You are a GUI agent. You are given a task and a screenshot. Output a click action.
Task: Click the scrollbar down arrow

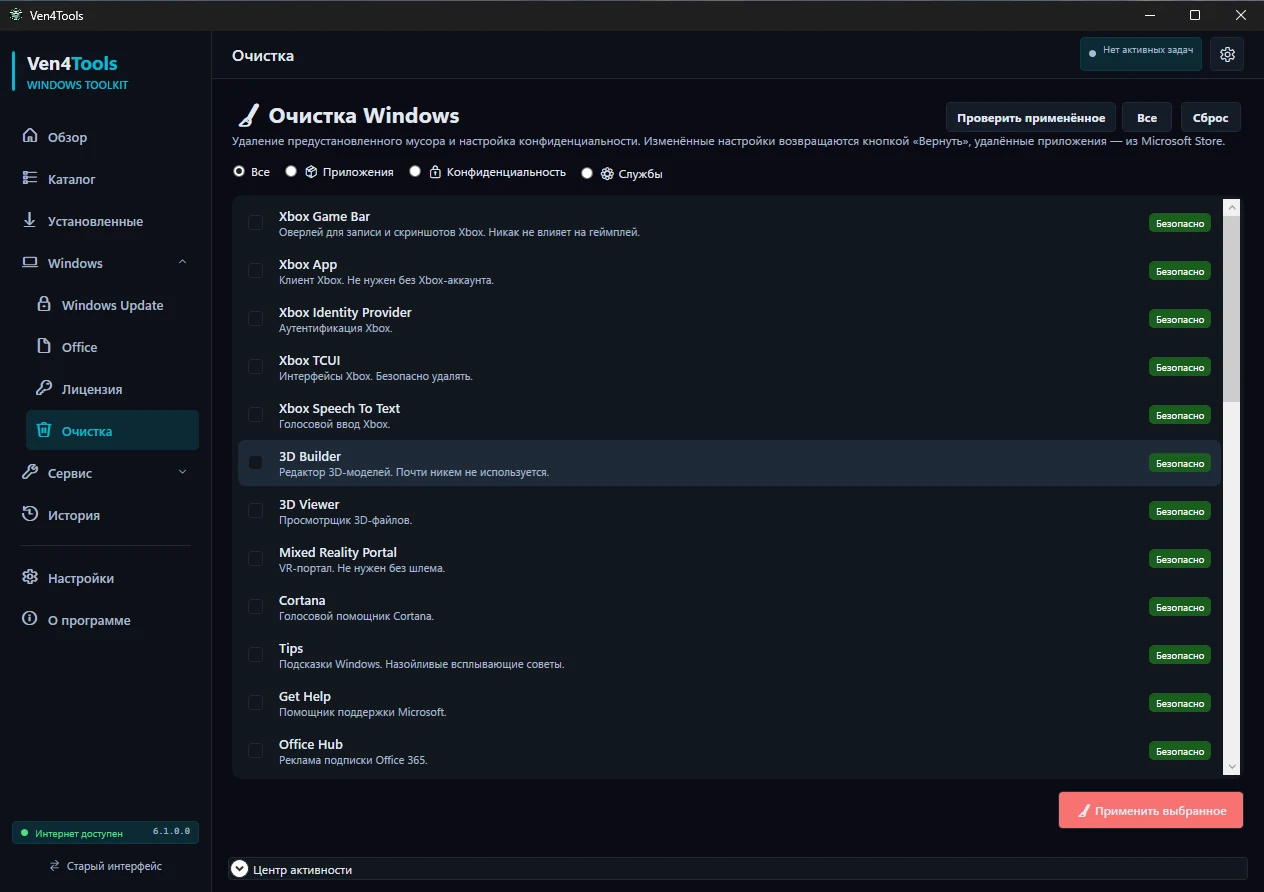[x=1232, y=766]
